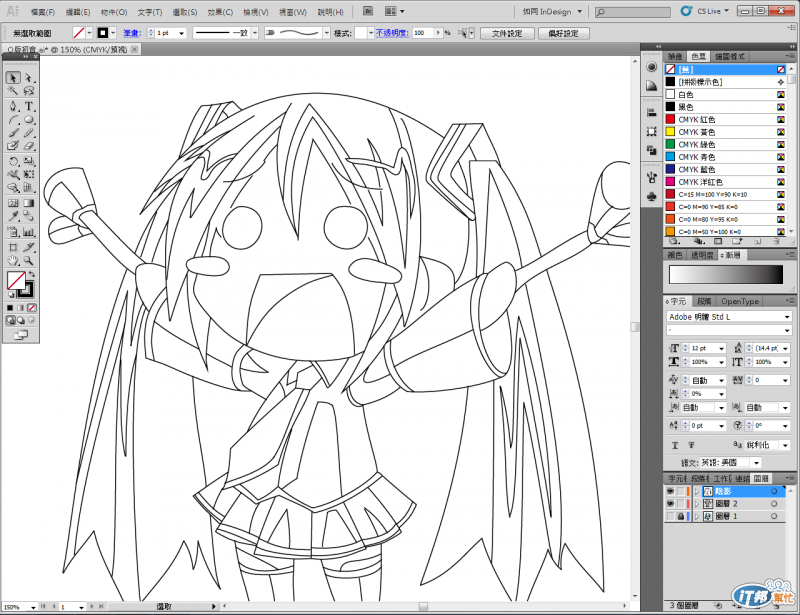
Task: Open the 說明(H) menu
Action: pos(331,12)
